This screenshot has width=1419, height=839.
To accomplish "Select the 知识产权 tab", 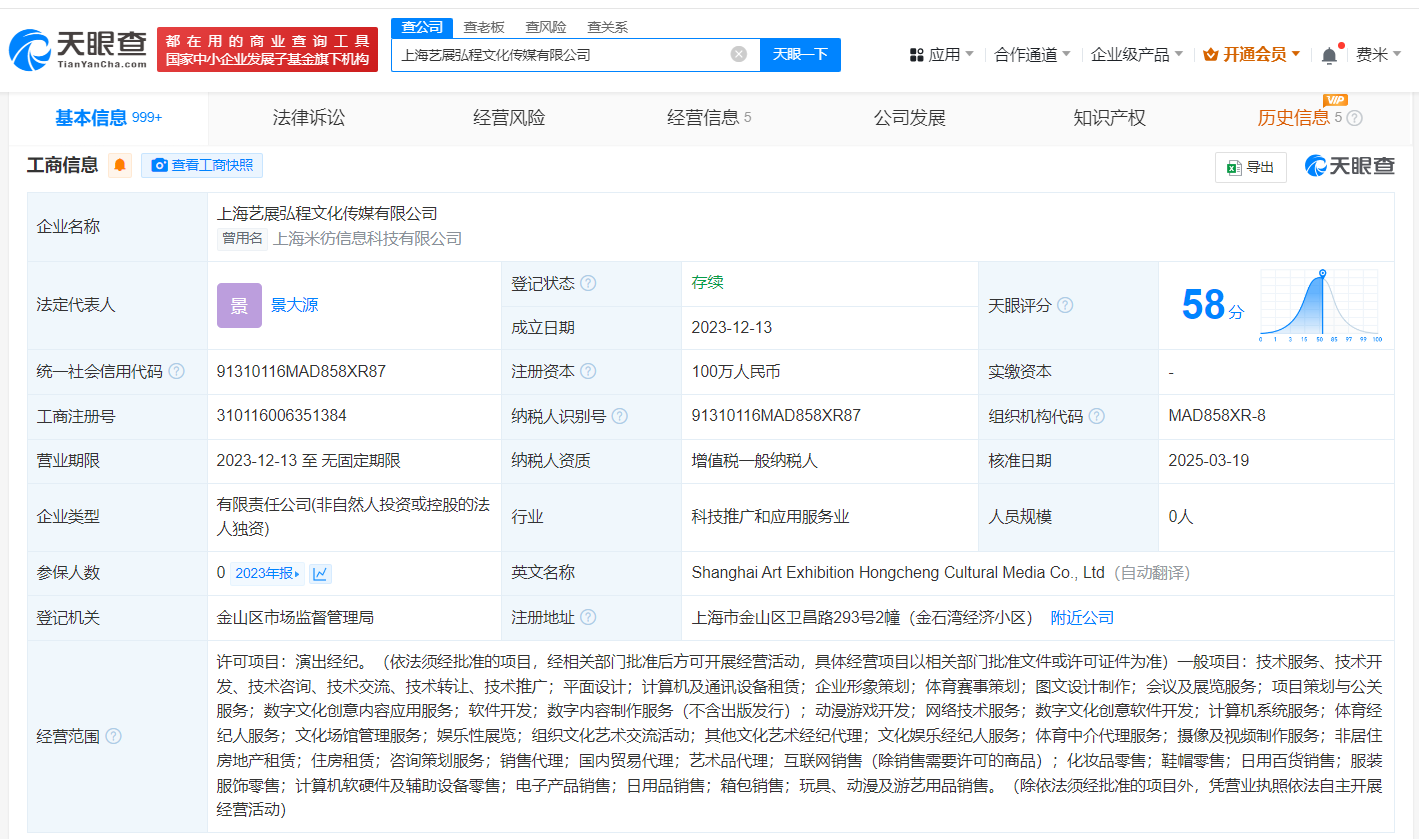I will (1109, 118).
